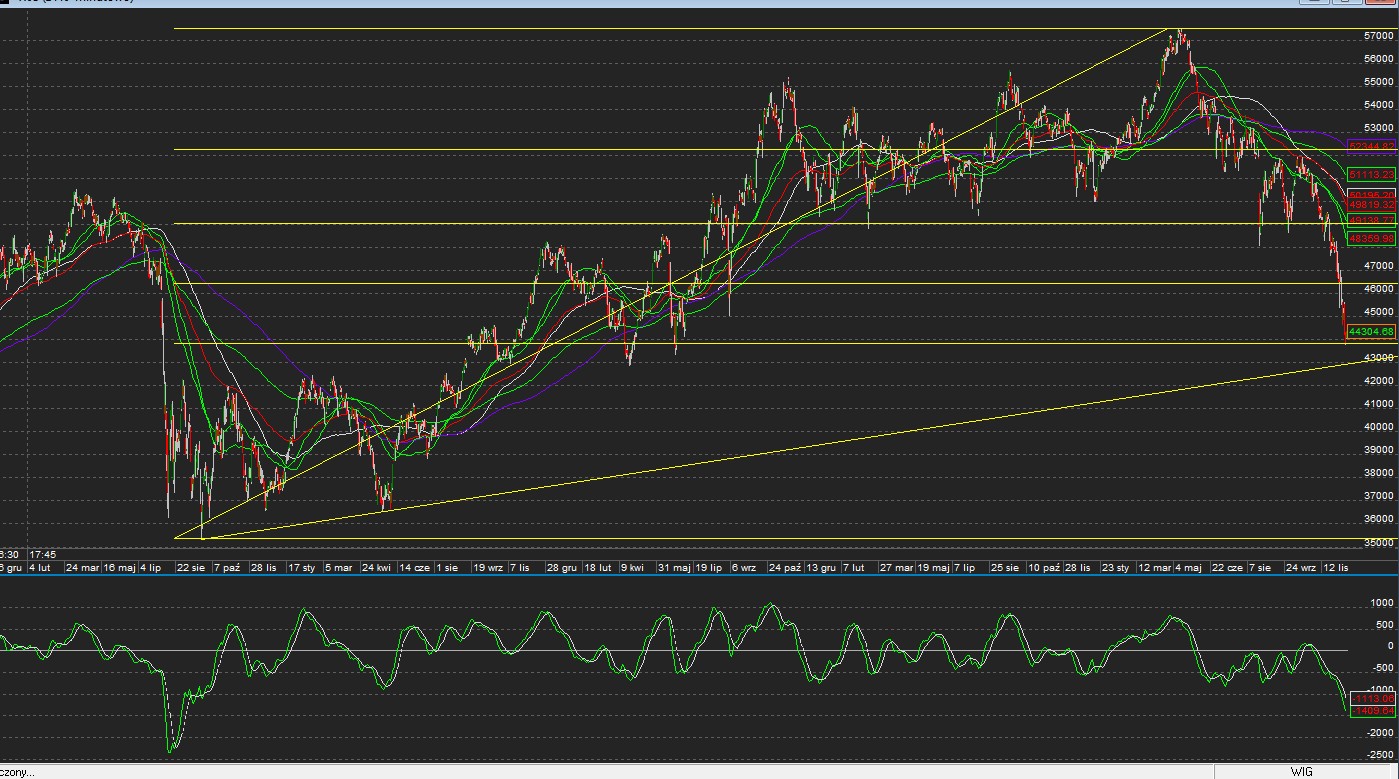The height and width of the screenshot is (779, 1399).
Task: Click the WIG symbol in status bar
Action: pyautogui.click(x=1300, y=772)
